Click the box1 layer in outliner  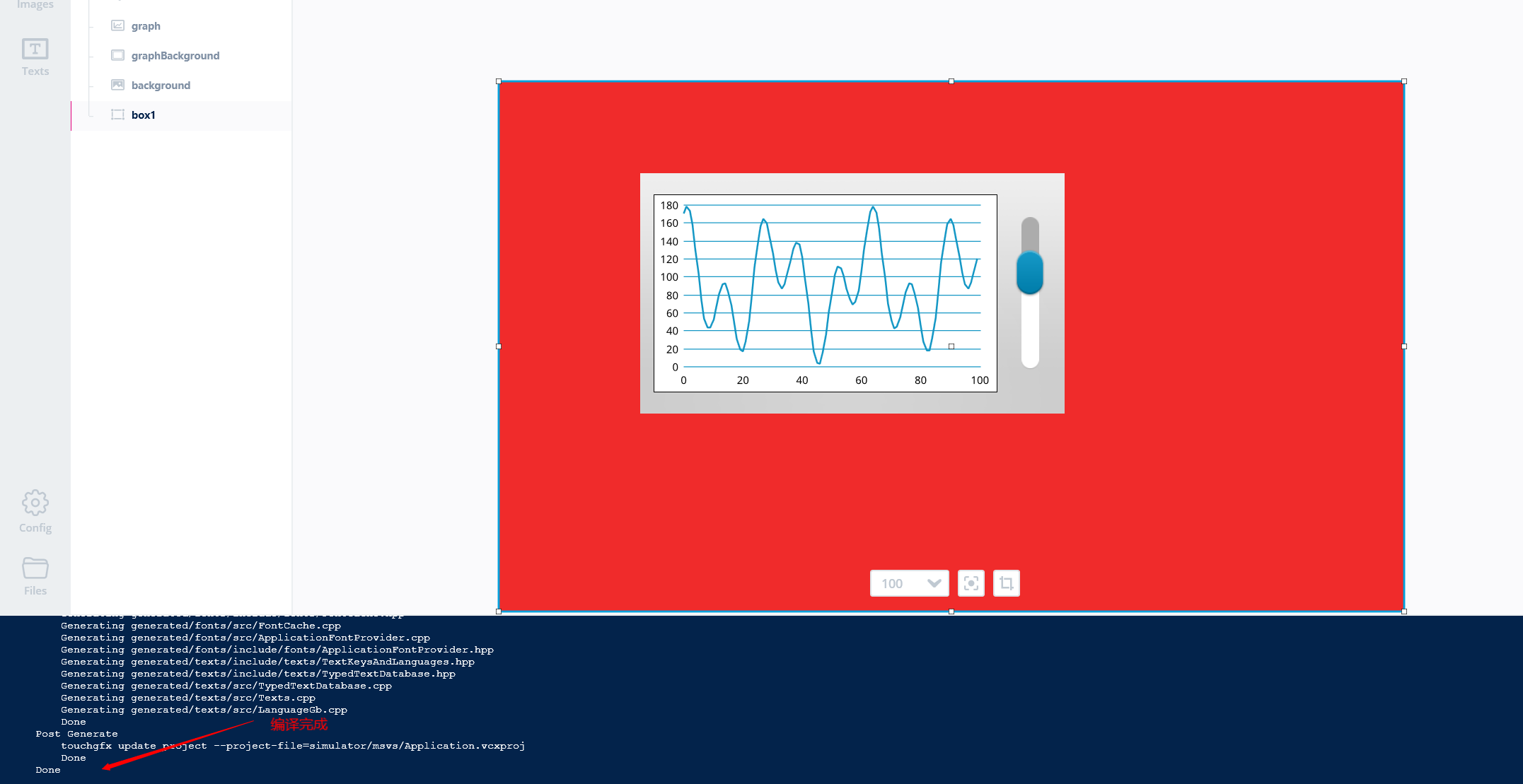click(x=144, y=114)
